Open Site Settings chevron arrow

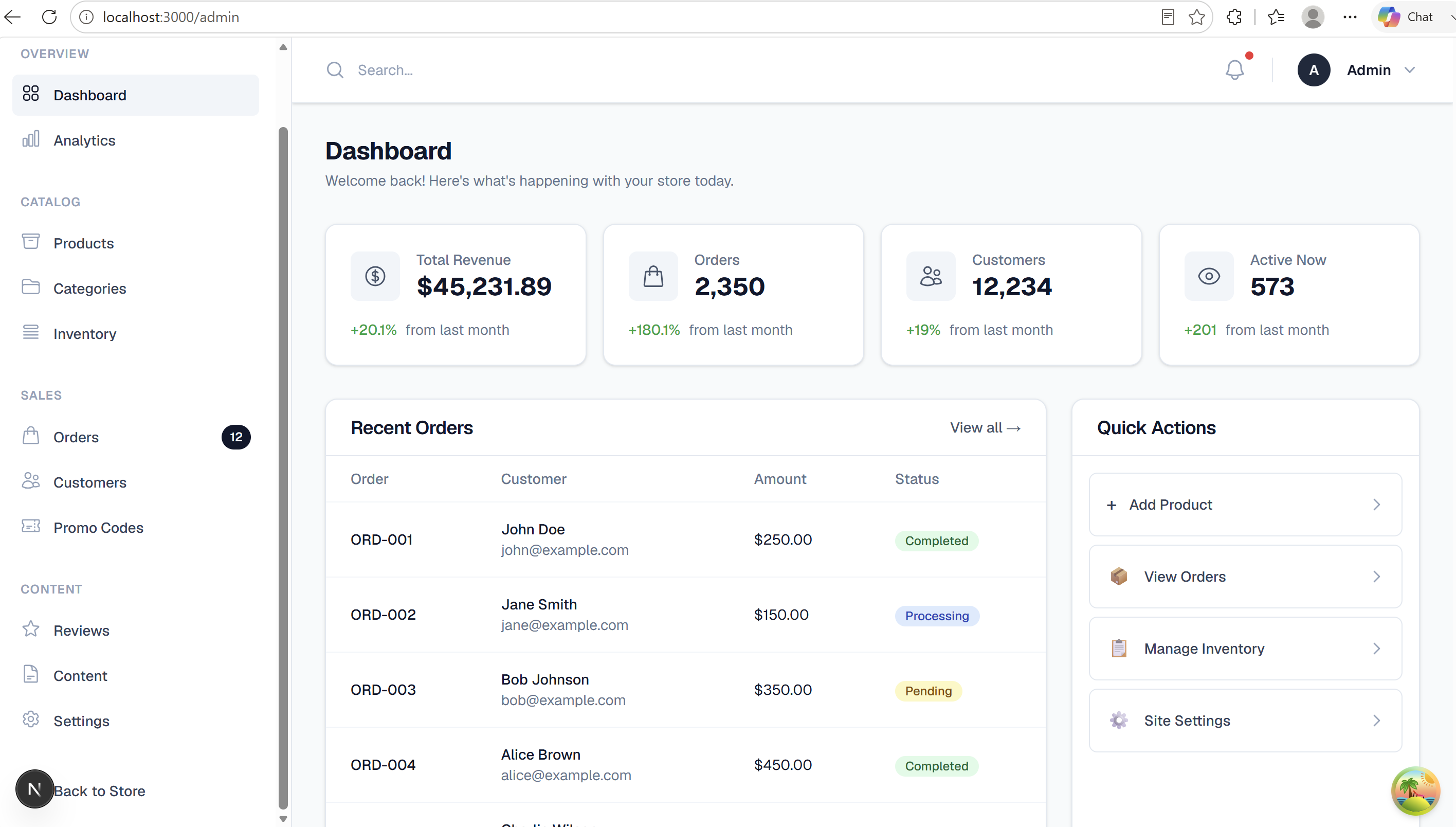tap(1376, 721)
